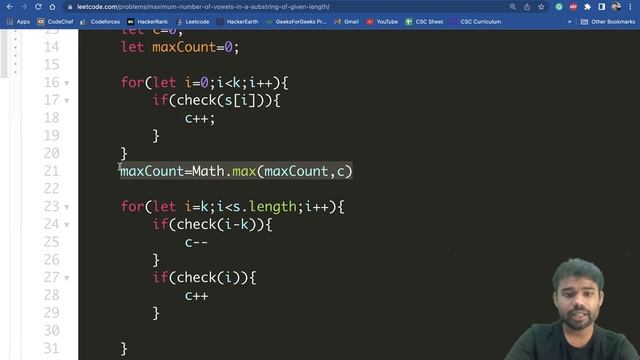Collapse the if block at line 17
Image resolution: width=640 pixels, height=360 pixels.
pos(67,100)
